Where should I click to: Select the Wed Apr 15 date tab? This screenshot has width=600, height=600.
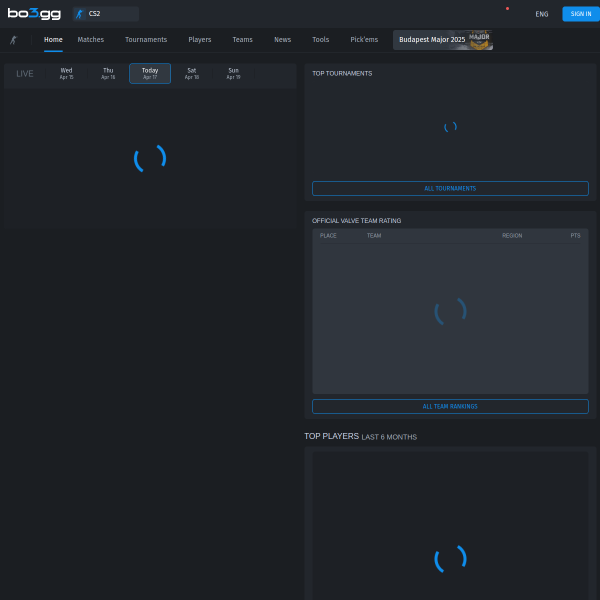pyautogui.click(x=66, y=73)
